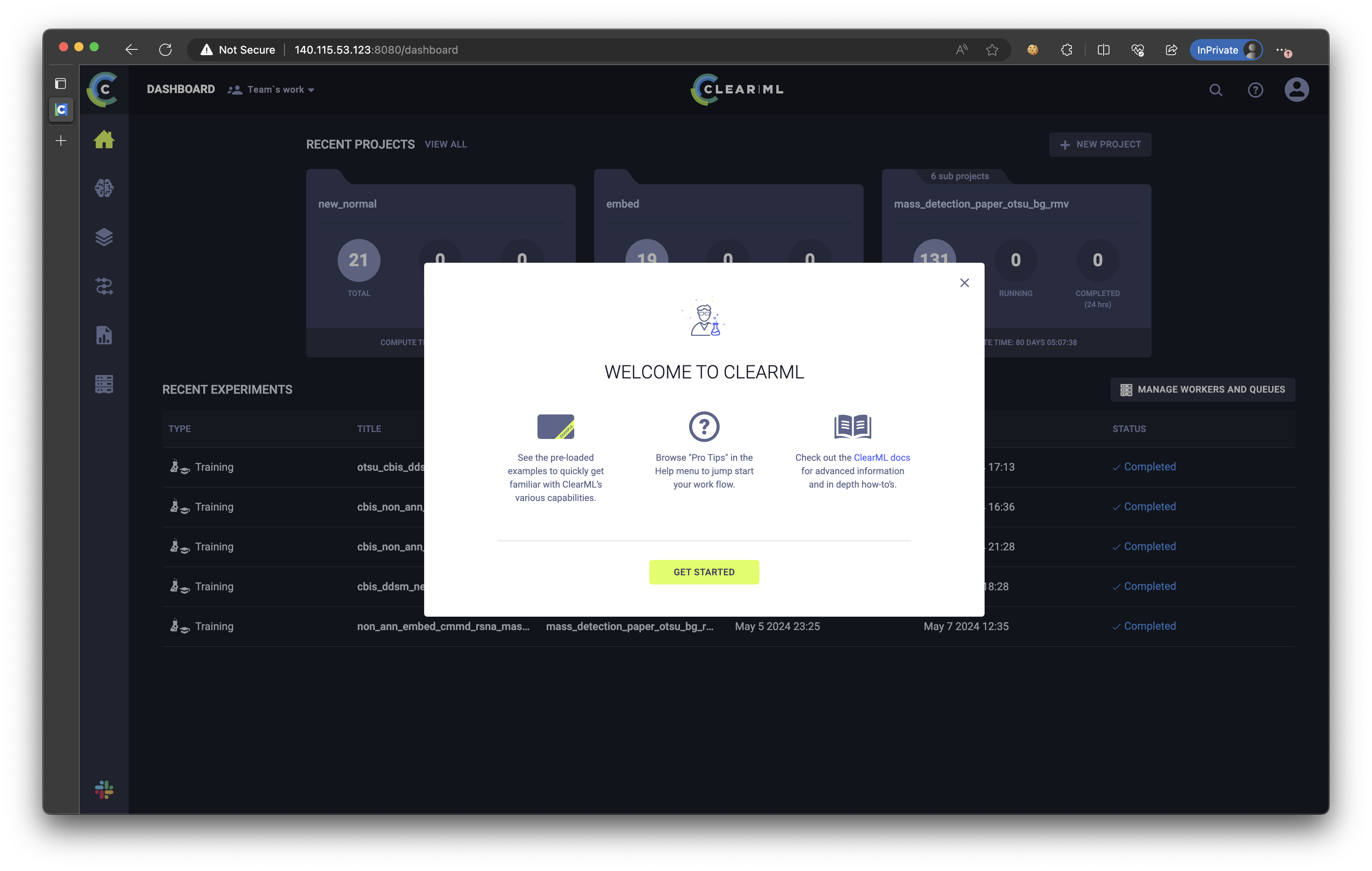
Task: Focus the address bar URL
Action: 376,49
